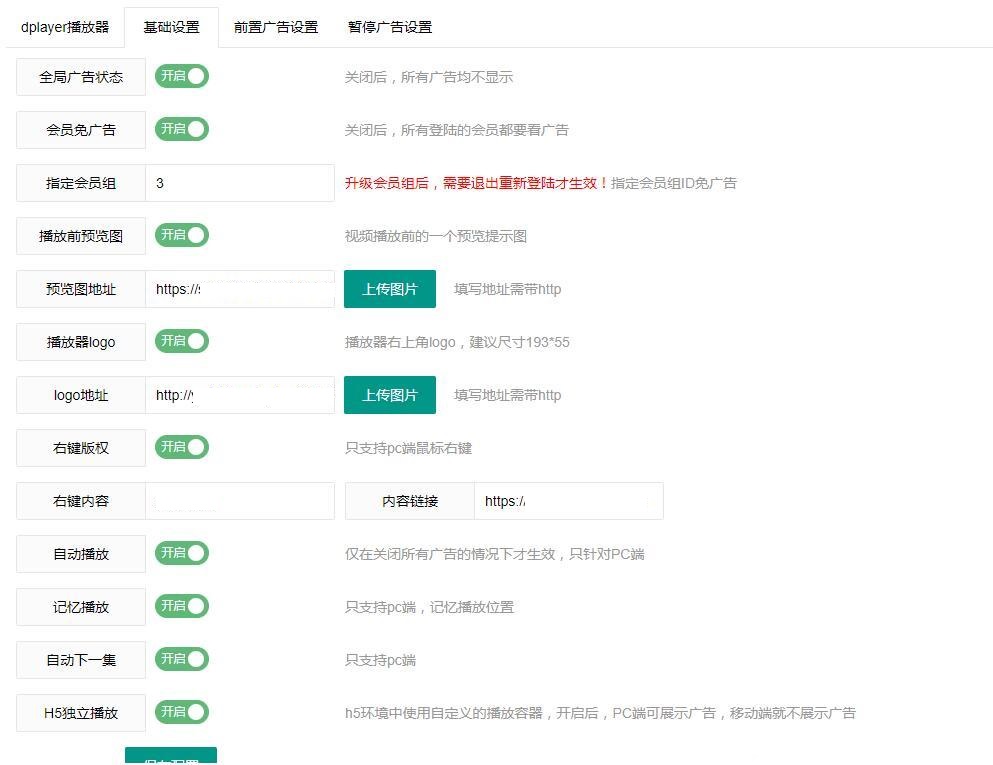Click 上传图片 next to 预览图地址
This screenshot has height=765, width=993.
click(389, 289)
